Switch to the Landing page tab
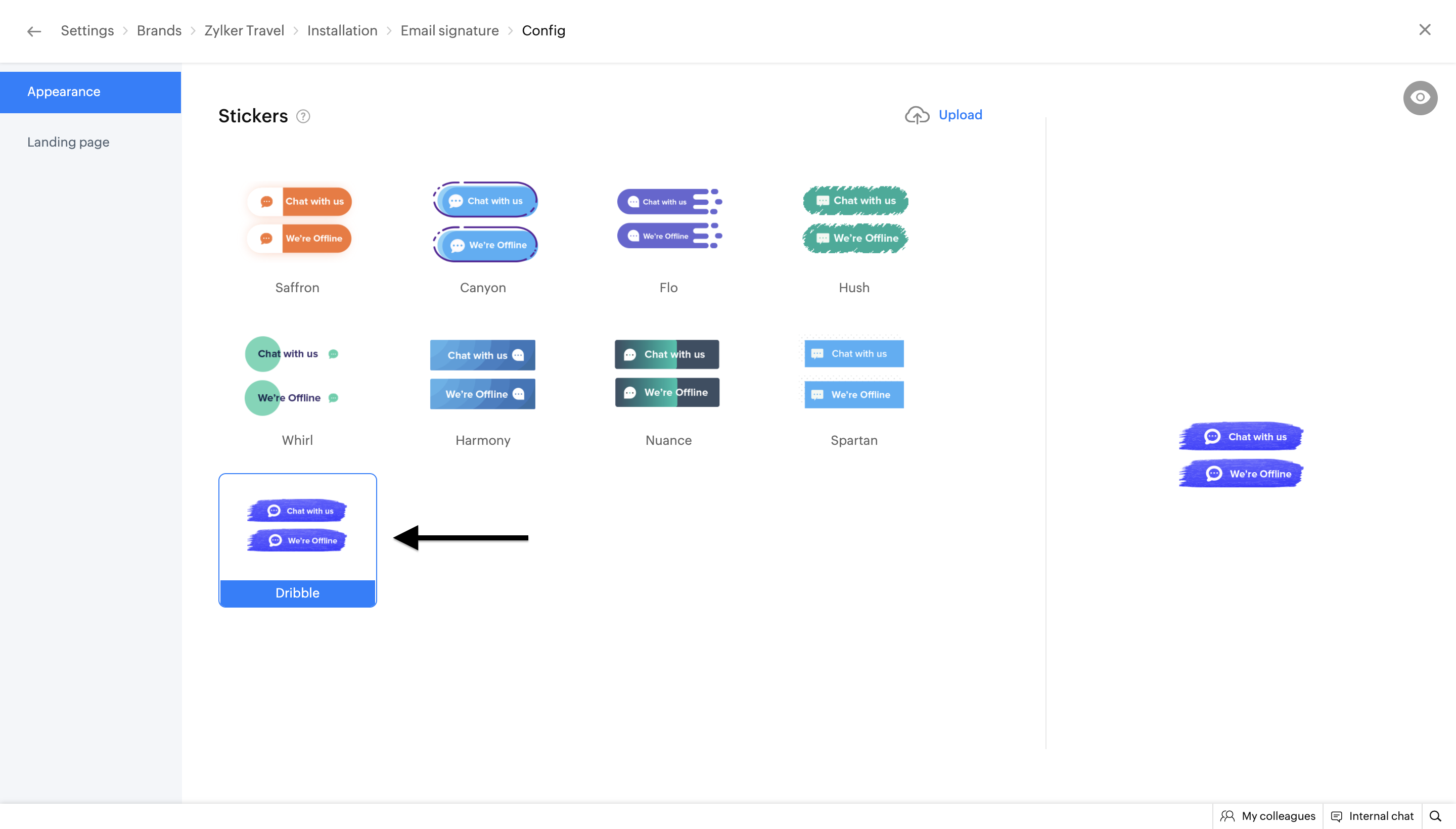This screenshot has height=829, width=1456. 68,142
